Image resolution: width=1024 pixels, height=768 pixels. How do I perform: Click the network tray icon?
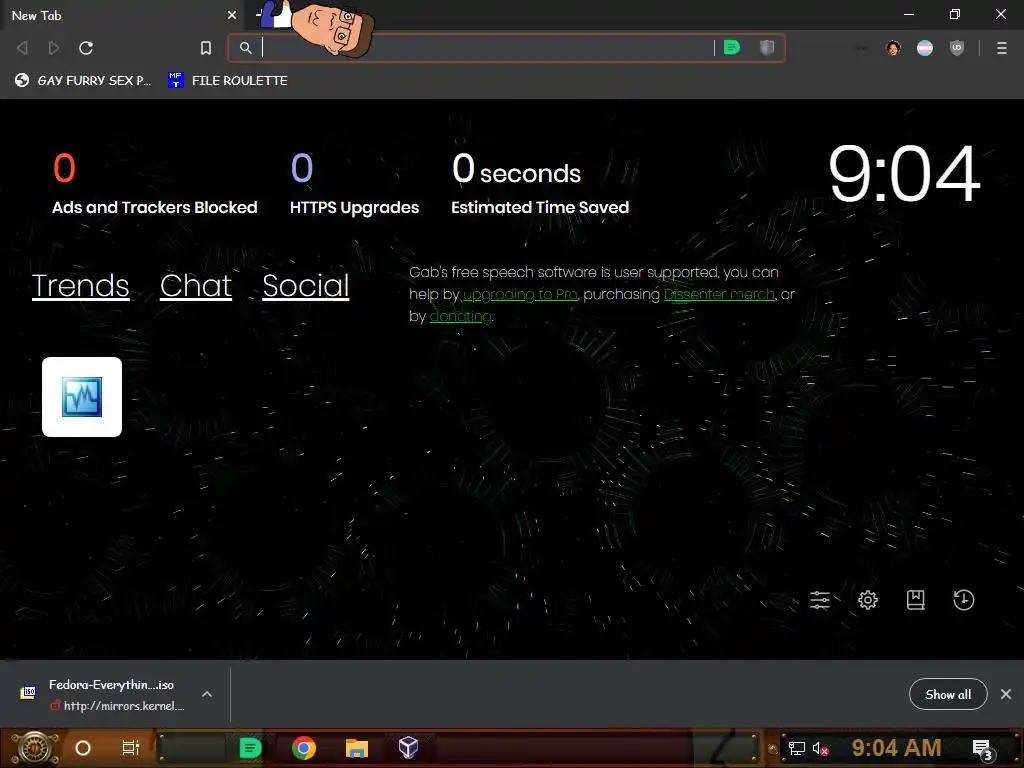point(796,748)
